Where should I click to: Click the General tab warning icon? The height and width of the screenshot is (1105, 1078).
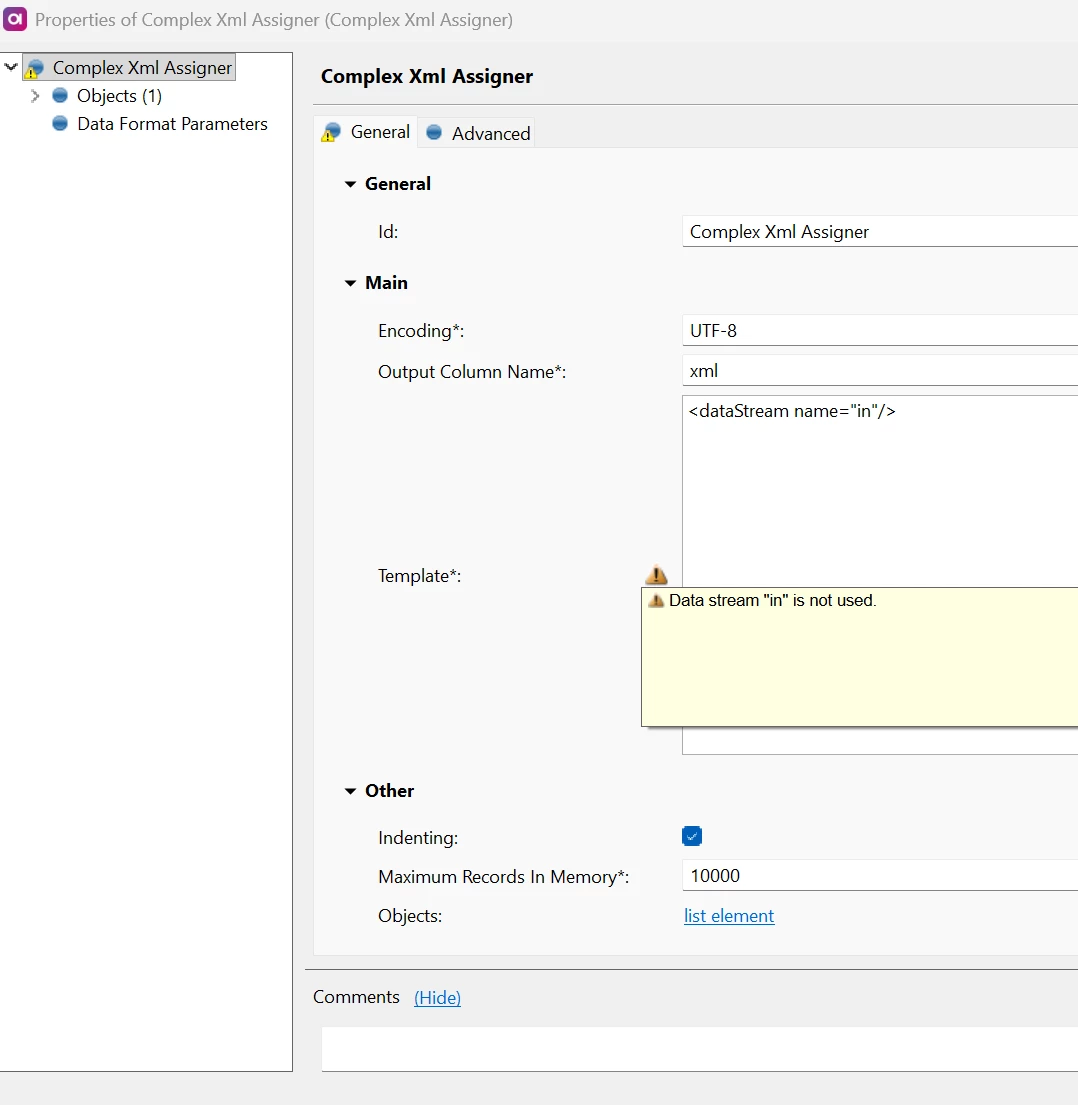331,132
